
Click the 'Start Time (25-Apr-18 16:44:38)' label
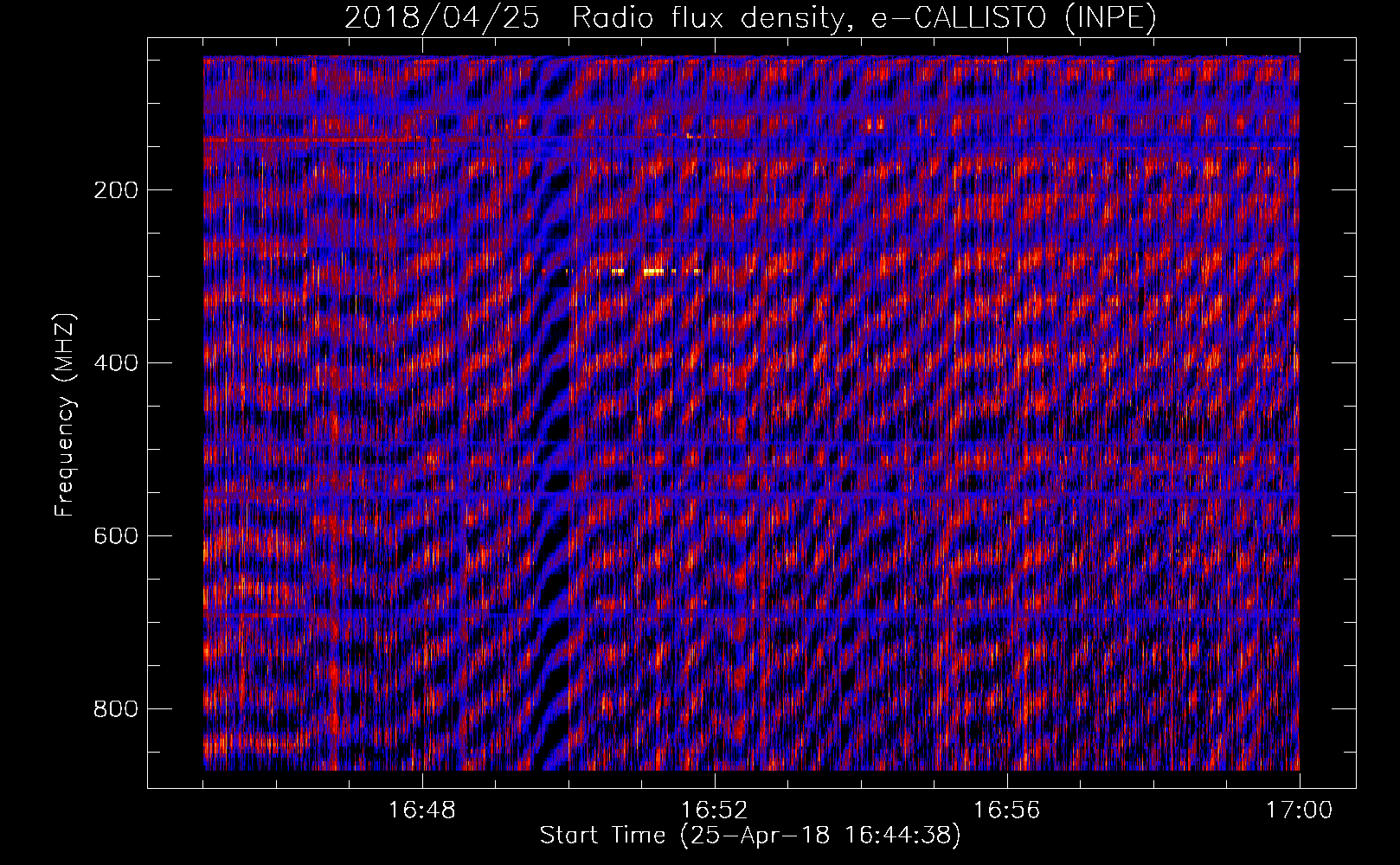point(750,836)
